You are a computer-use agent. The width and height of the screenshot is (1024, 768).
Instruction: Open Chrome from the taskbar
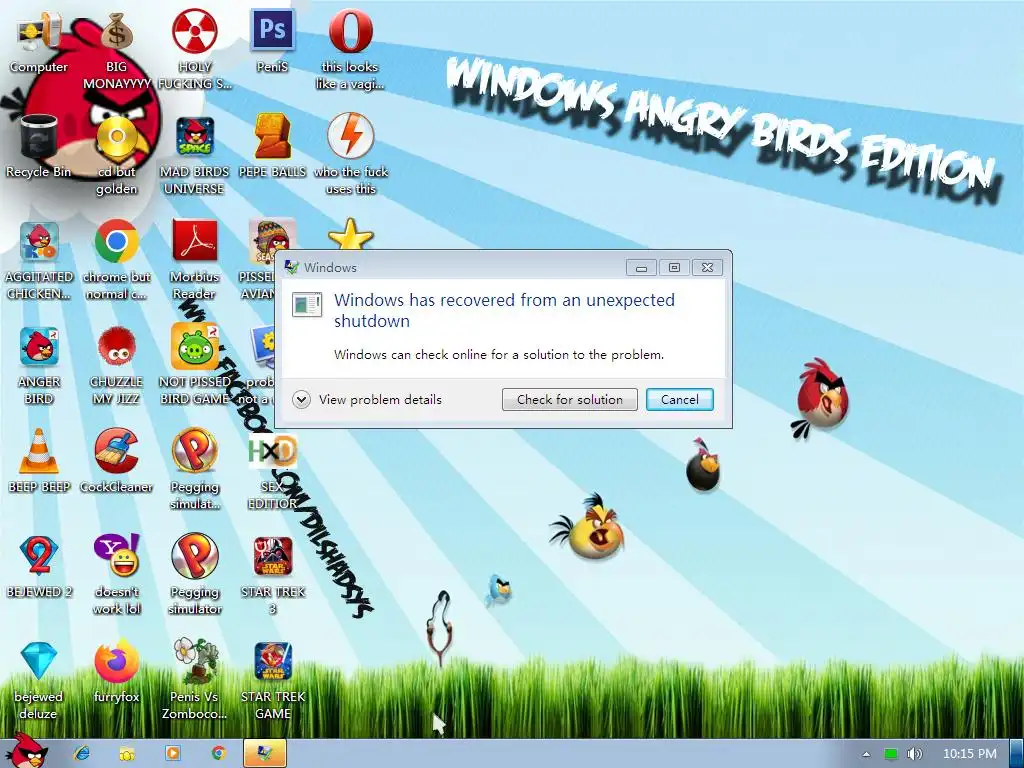pos(219,754)
